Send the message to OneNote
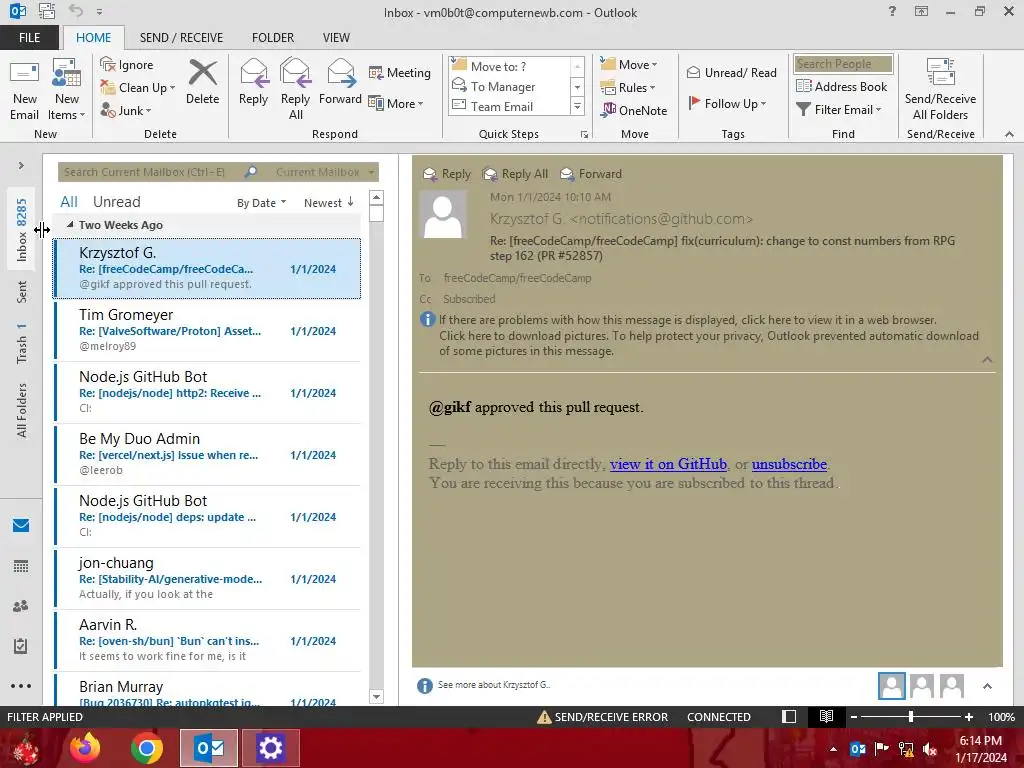 (x=634, y=110)
